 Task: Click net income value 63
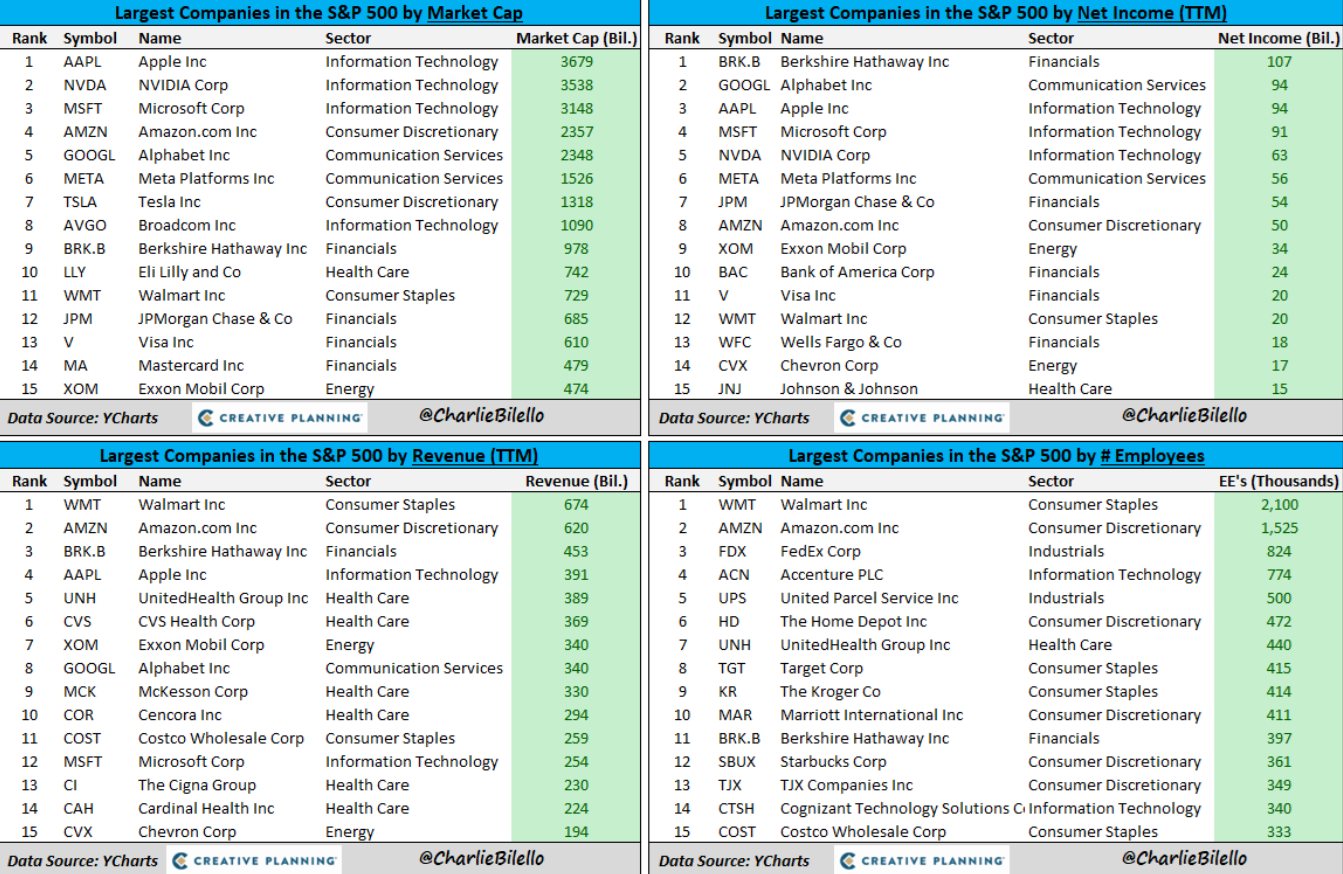point(1279,155)
